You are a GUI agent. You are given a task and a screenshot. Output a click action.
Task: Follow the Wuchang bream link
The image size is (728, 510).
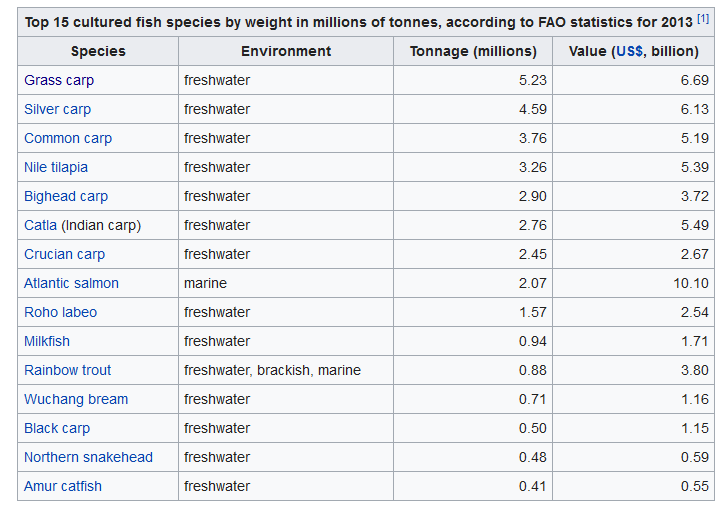tap(76, 399)
